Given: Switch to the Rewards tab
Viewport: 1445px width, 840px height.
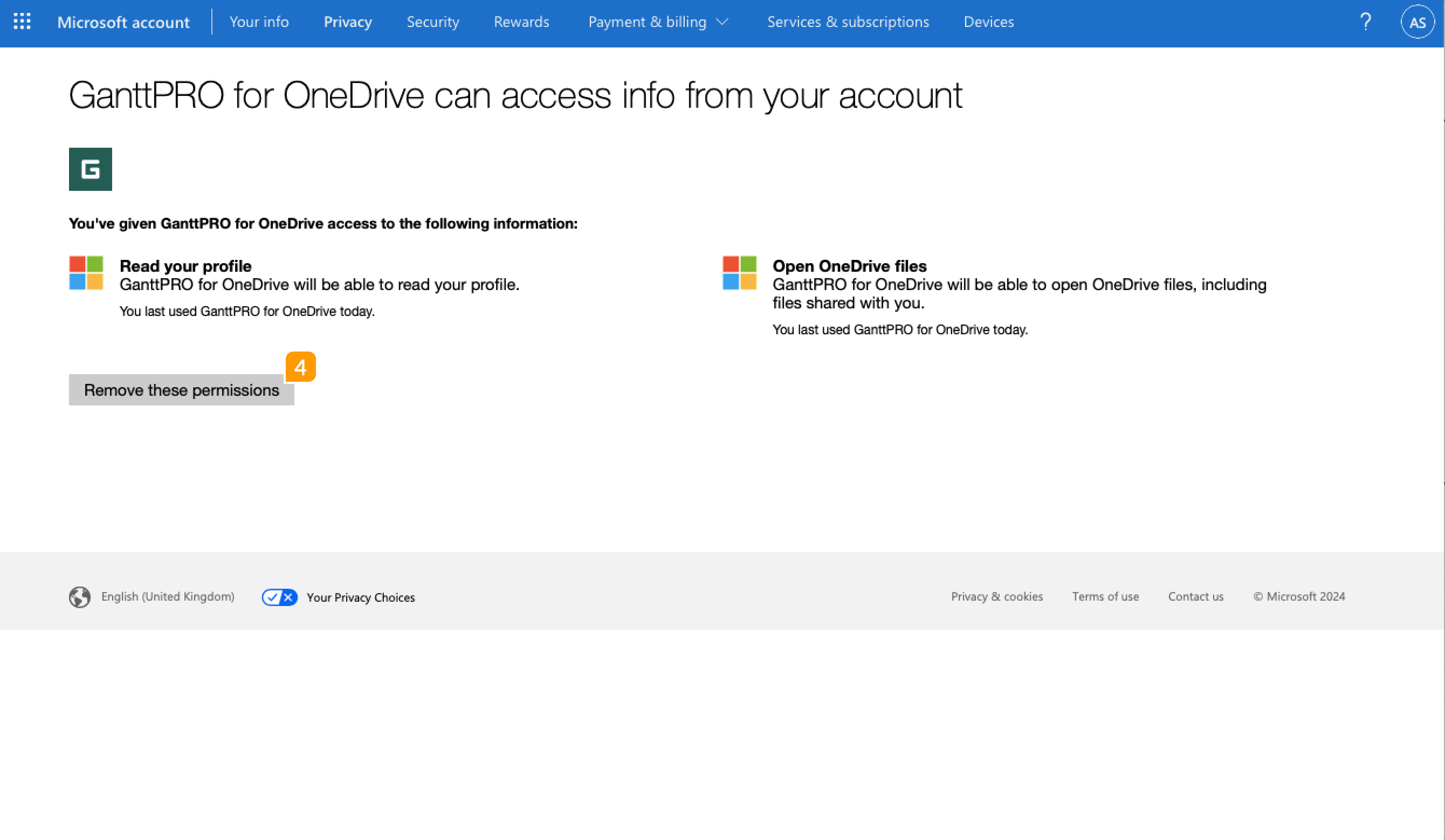Looking at the screenshot, I should (x=522, y=22).
